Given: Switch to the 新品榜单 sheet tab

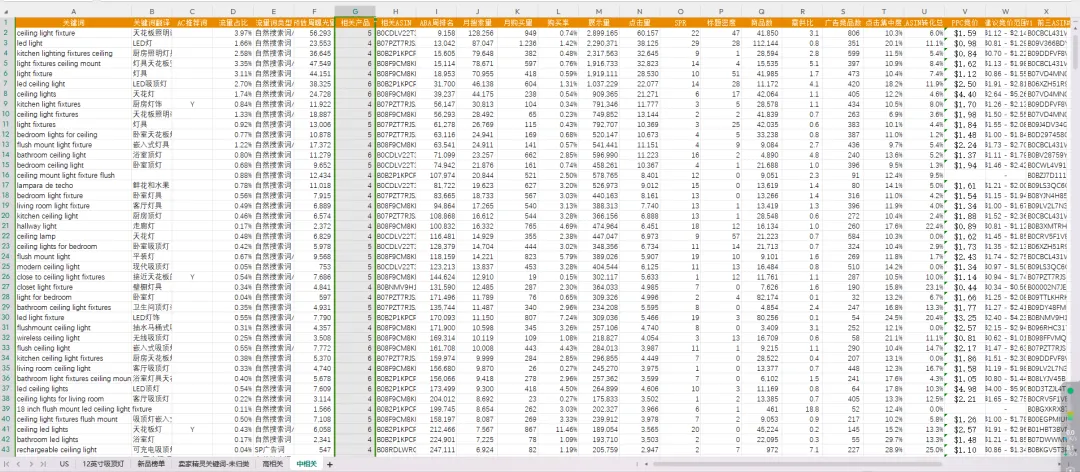Looking at the screenshot, I should 150,464.
